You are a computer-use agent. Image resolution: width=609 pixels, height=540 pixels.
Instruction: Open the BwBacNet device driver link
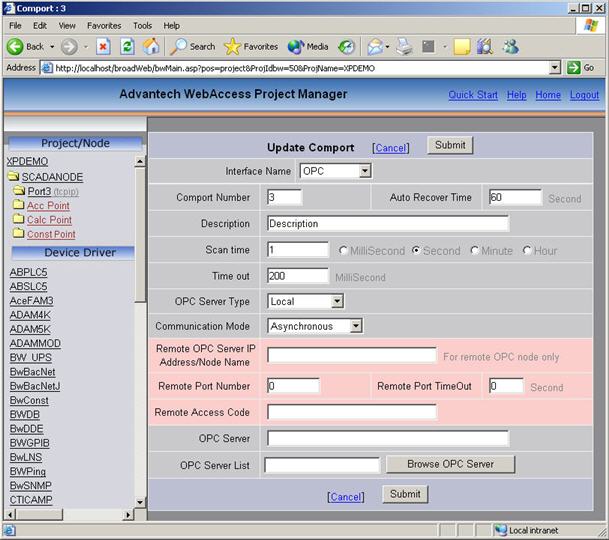click(x=33, y=372)
